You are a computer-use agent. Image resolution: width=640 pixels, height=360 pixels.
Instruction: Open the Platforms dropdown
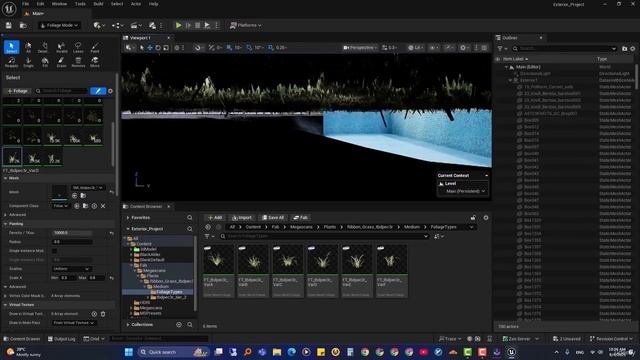pyautogui.click(x=246, y=25)
